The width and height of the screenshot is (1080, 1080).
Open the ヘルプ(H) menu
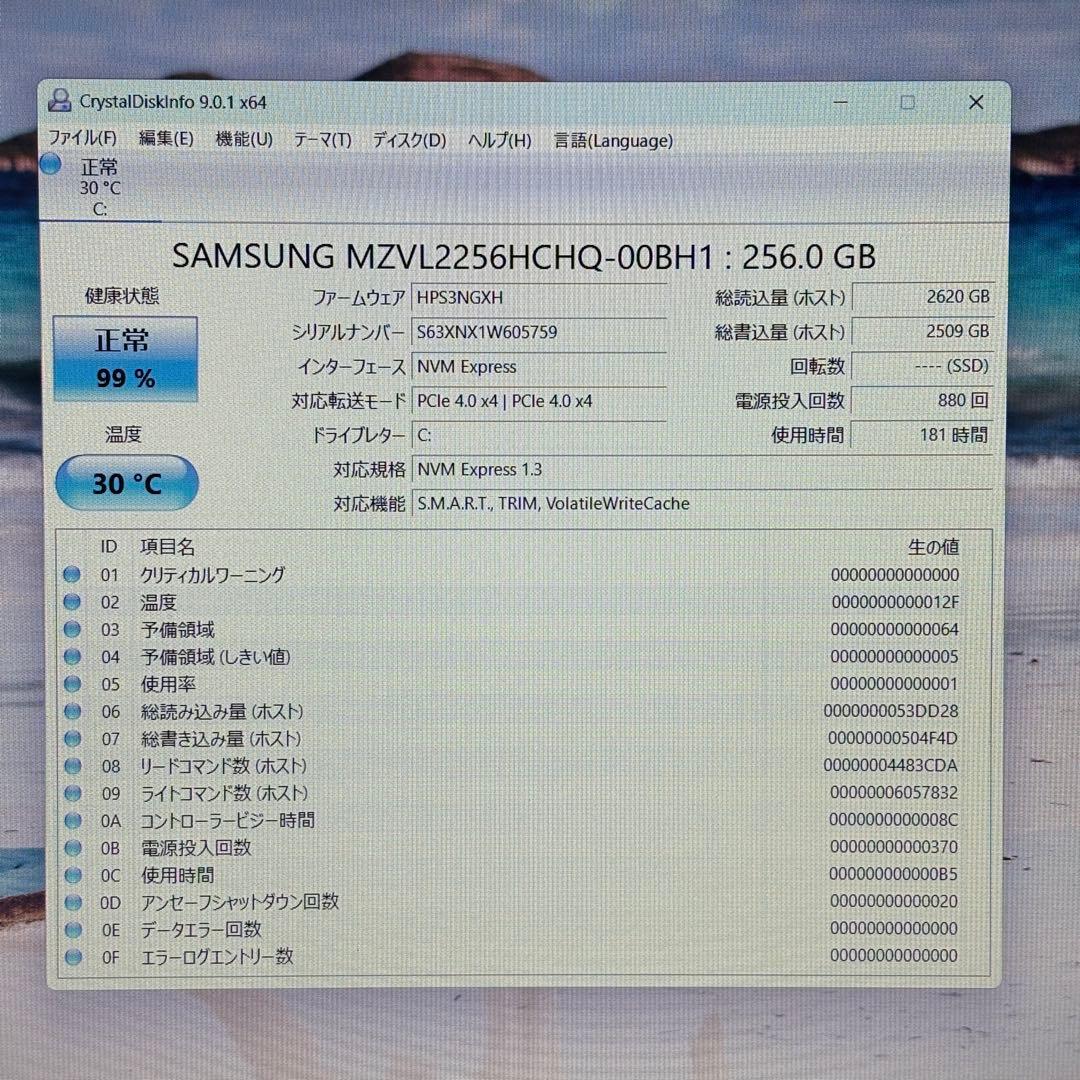(497, 141)
